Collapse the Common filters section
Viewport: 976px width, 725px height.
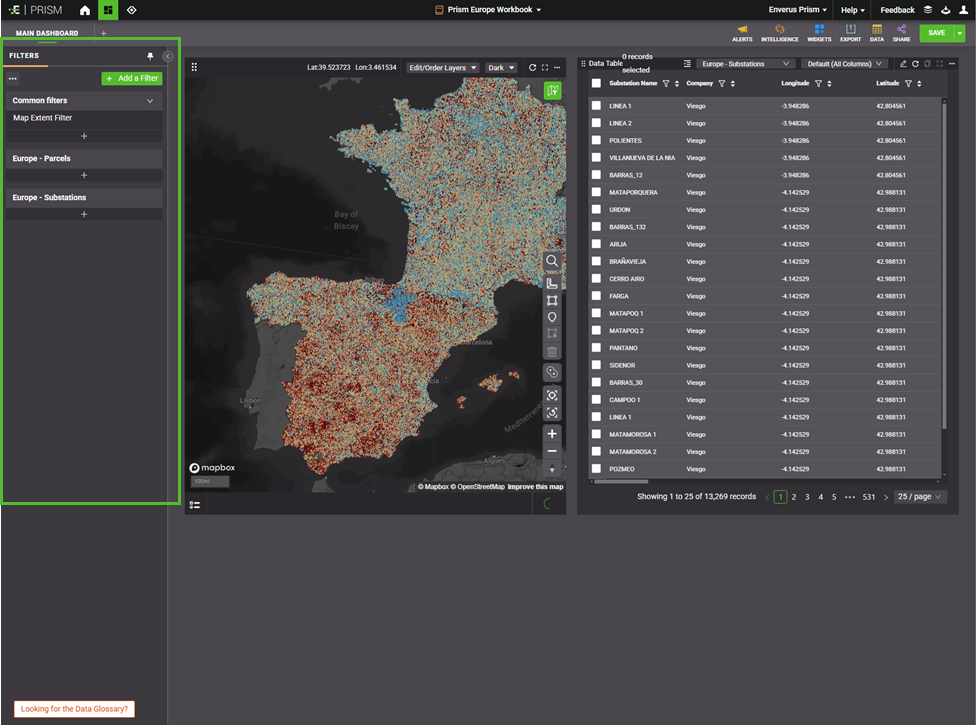point(150,101)
